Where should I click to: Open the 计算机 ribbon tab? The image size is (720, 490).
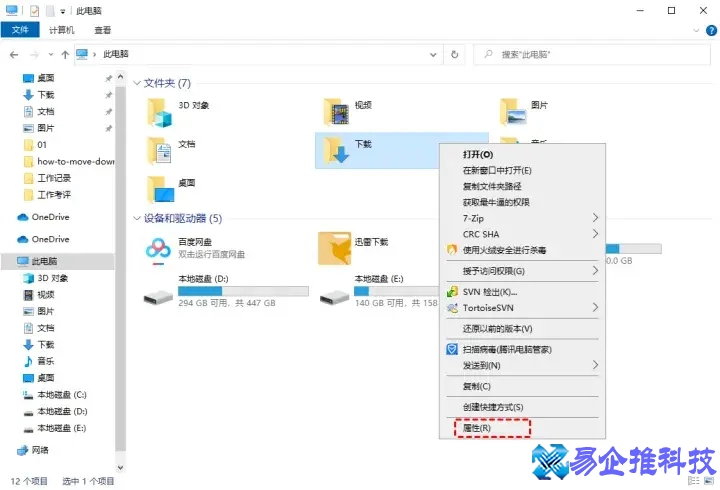tap(61, 30)
